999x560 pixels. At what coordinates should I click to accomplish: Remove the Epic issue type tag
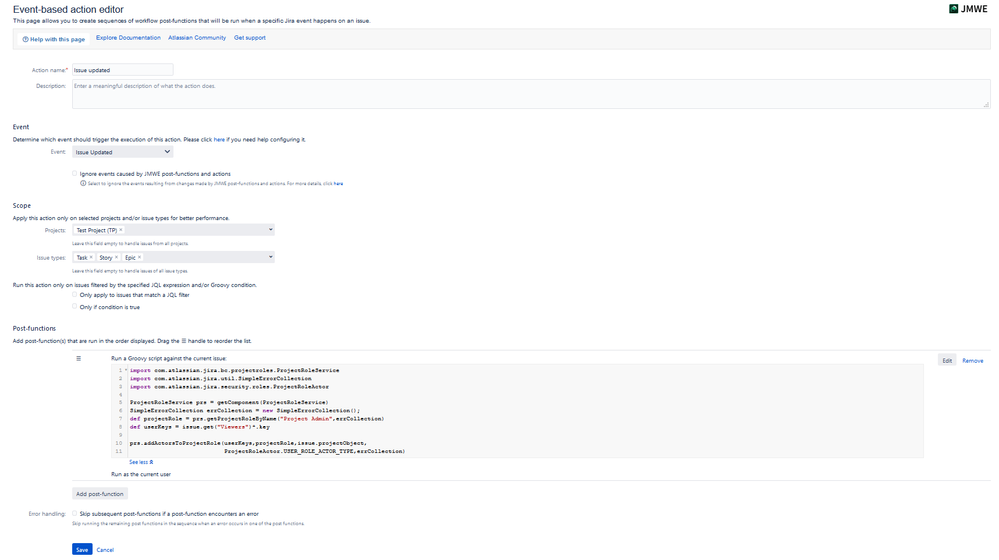point(140,257)
